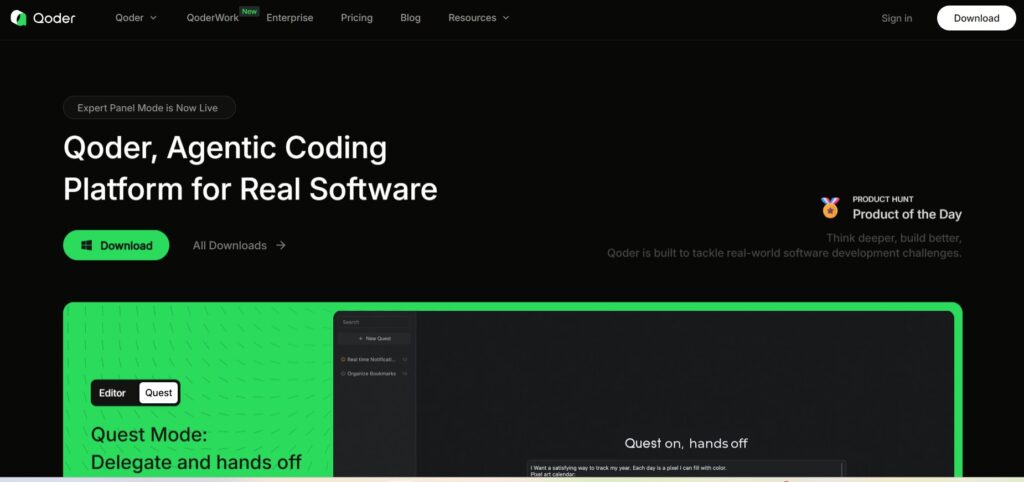
Task: Click the 'Quest Mode: Delegate and hands off' heading
Action: (196, 449)
